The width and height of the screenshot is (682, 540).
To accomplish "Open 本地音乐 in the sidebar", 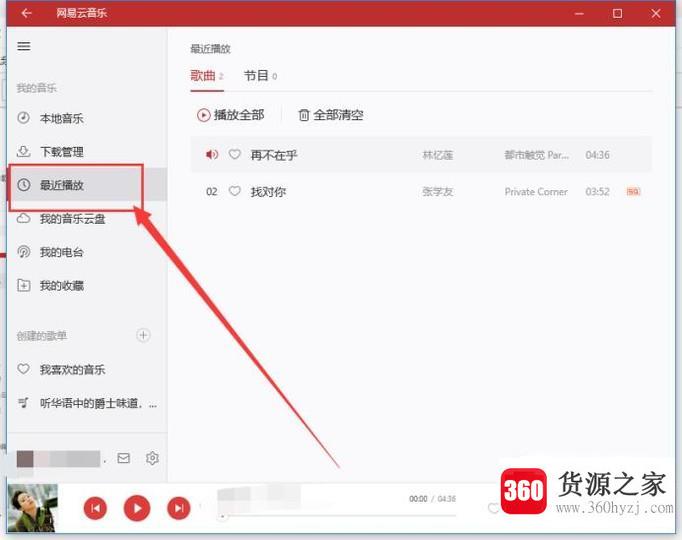I will point(61,118).
